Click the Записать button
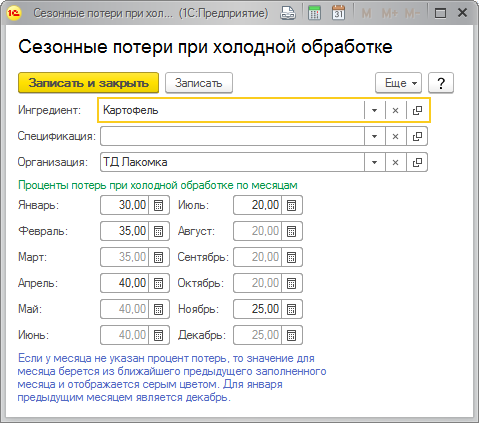Image resolution: width=479 pixels, height=423 pixels. point(199,83)
